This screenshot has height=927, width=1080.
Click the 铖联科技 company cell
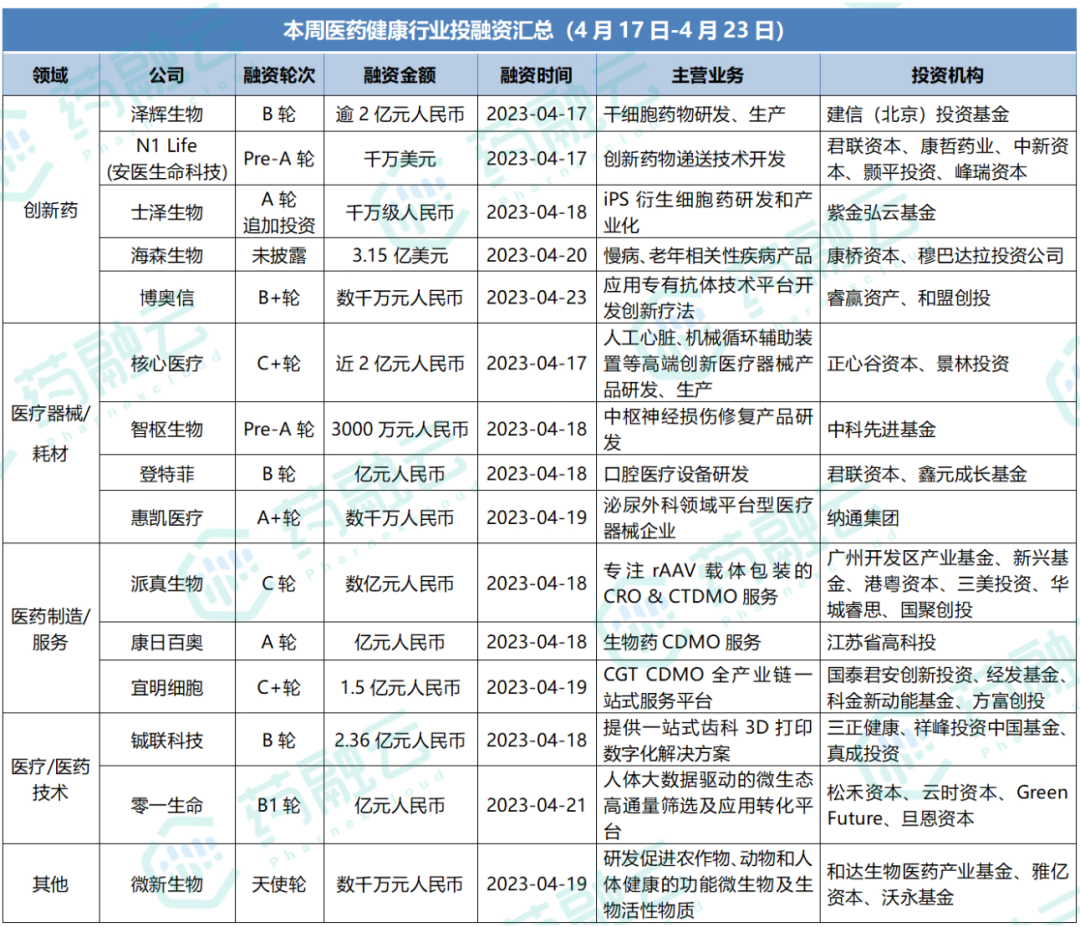[167, 740]
